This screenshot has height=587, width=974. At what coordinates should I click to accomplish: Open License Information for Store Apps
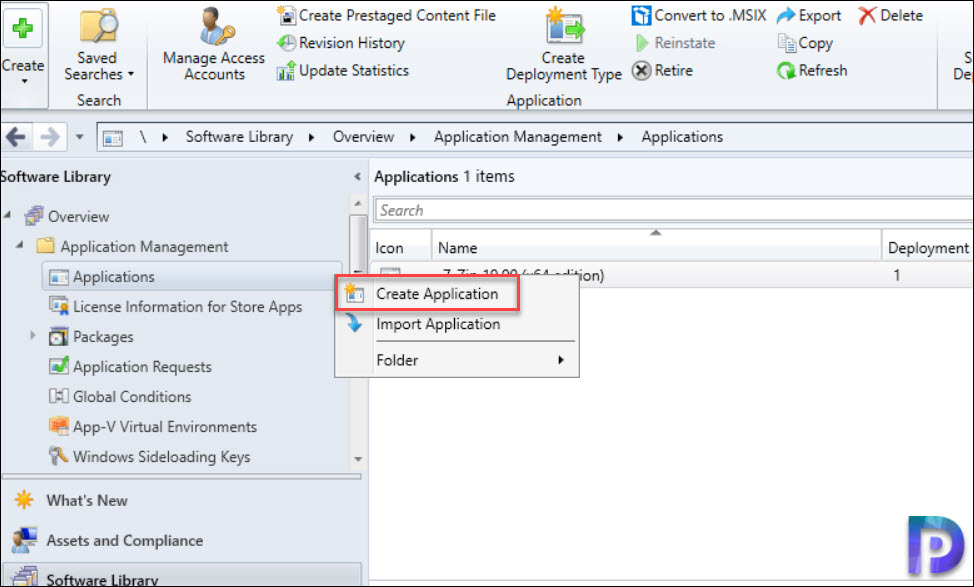tap(187, 307)
